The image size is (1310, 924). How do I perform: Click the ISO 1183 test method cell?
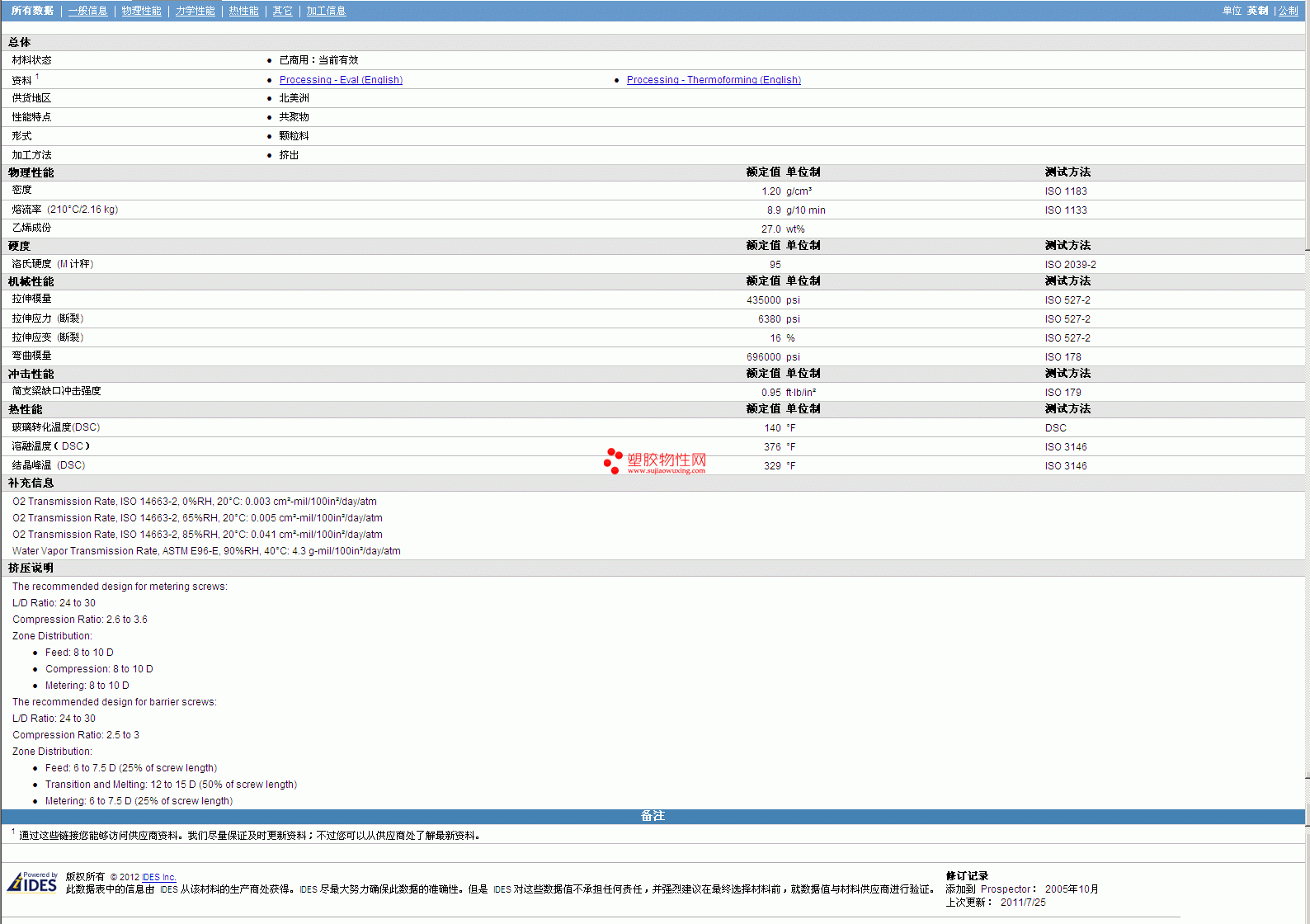(1066, 191)
